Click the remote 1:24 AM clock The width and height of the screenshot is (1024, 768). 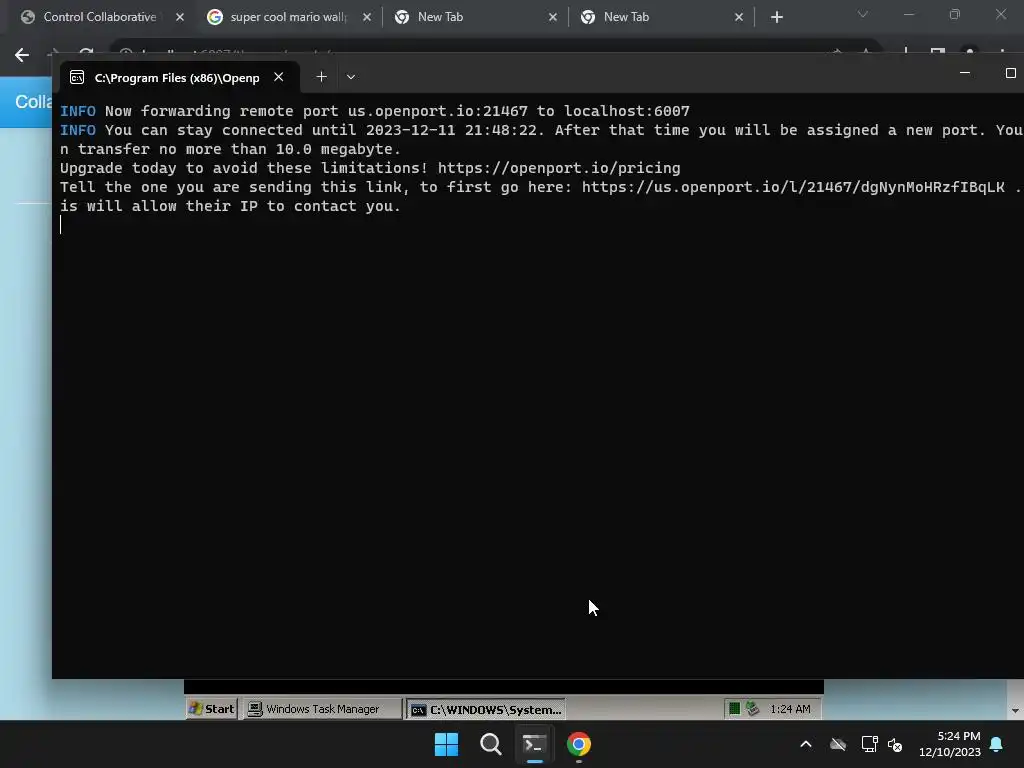point(790,709)
